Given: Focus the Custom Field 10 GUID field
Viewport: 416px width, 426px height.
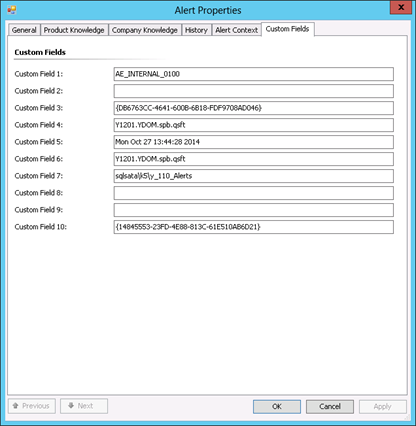Looking at the screenshot, I should click(x=254, y=227).
